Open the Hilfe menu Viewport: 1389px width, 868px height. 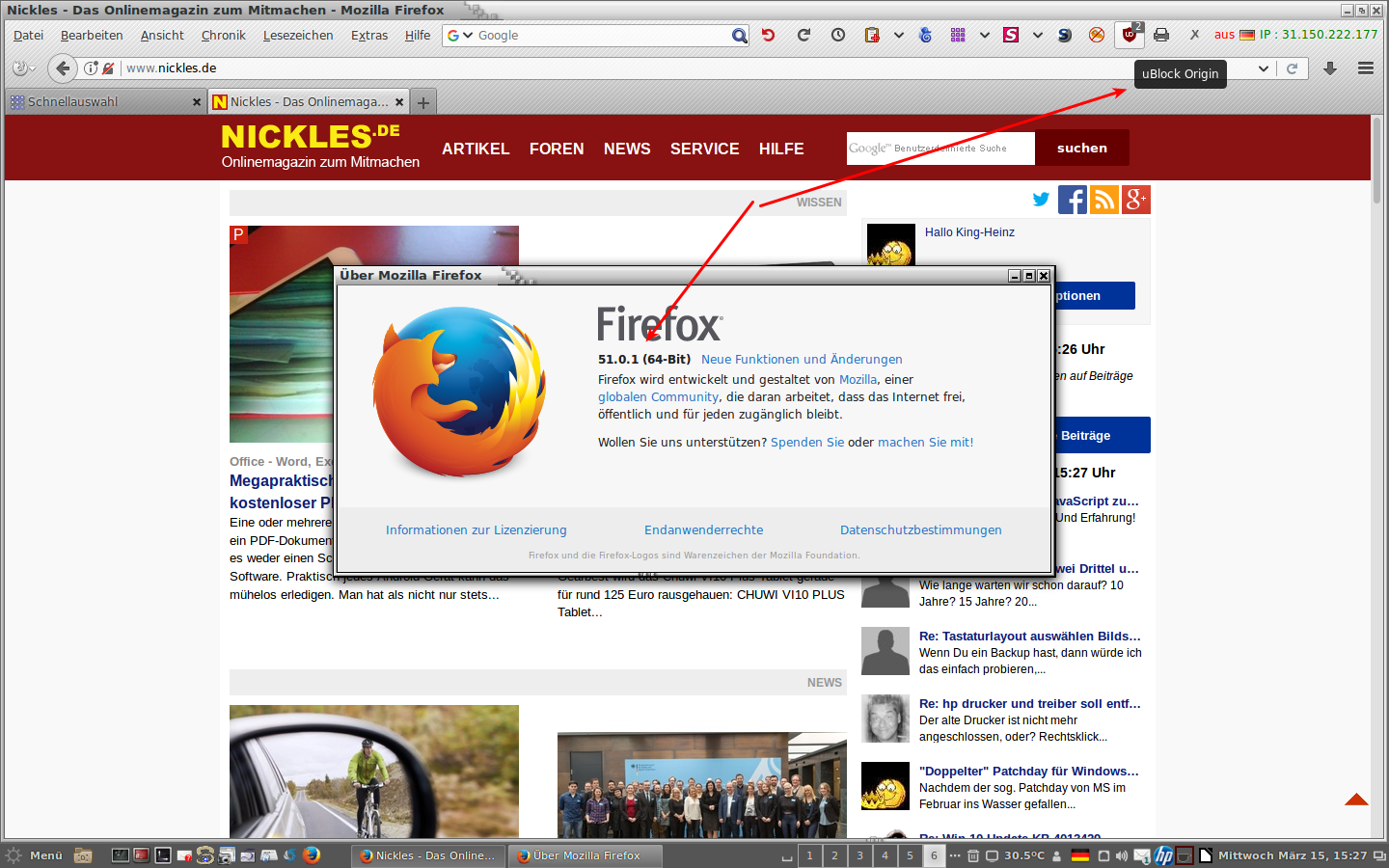pyautogui.click(x=418, y=36)
